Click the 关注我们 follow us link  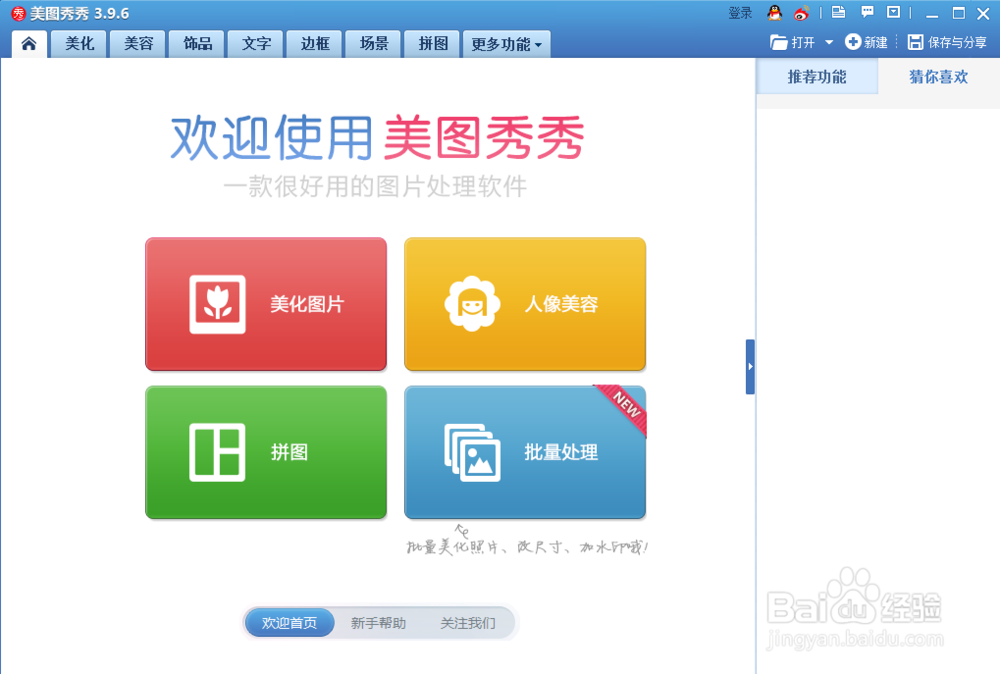(x=467, y=622)
